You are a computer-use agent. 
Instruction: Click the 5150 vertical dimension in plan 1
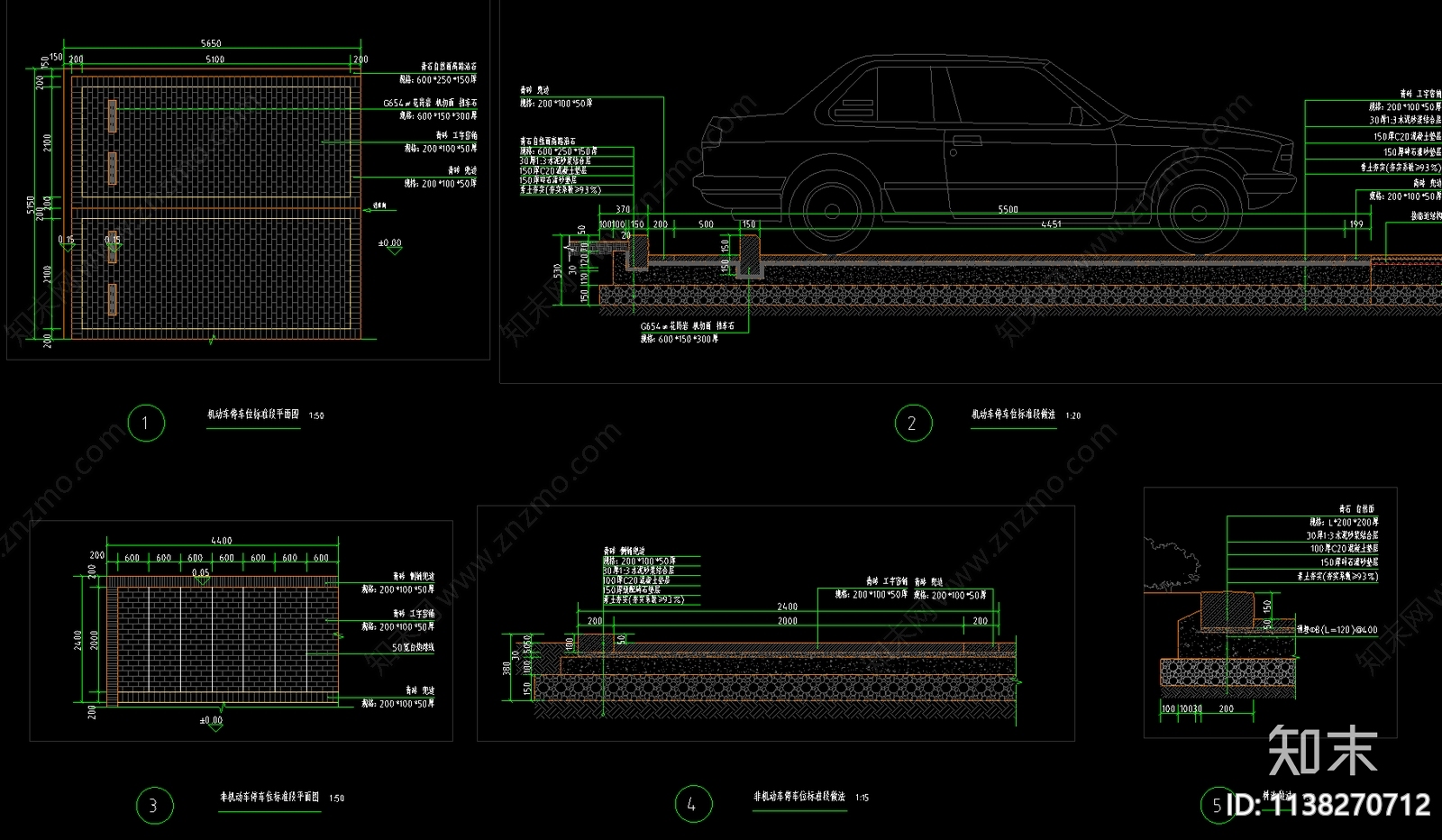[x=31, y=205]
